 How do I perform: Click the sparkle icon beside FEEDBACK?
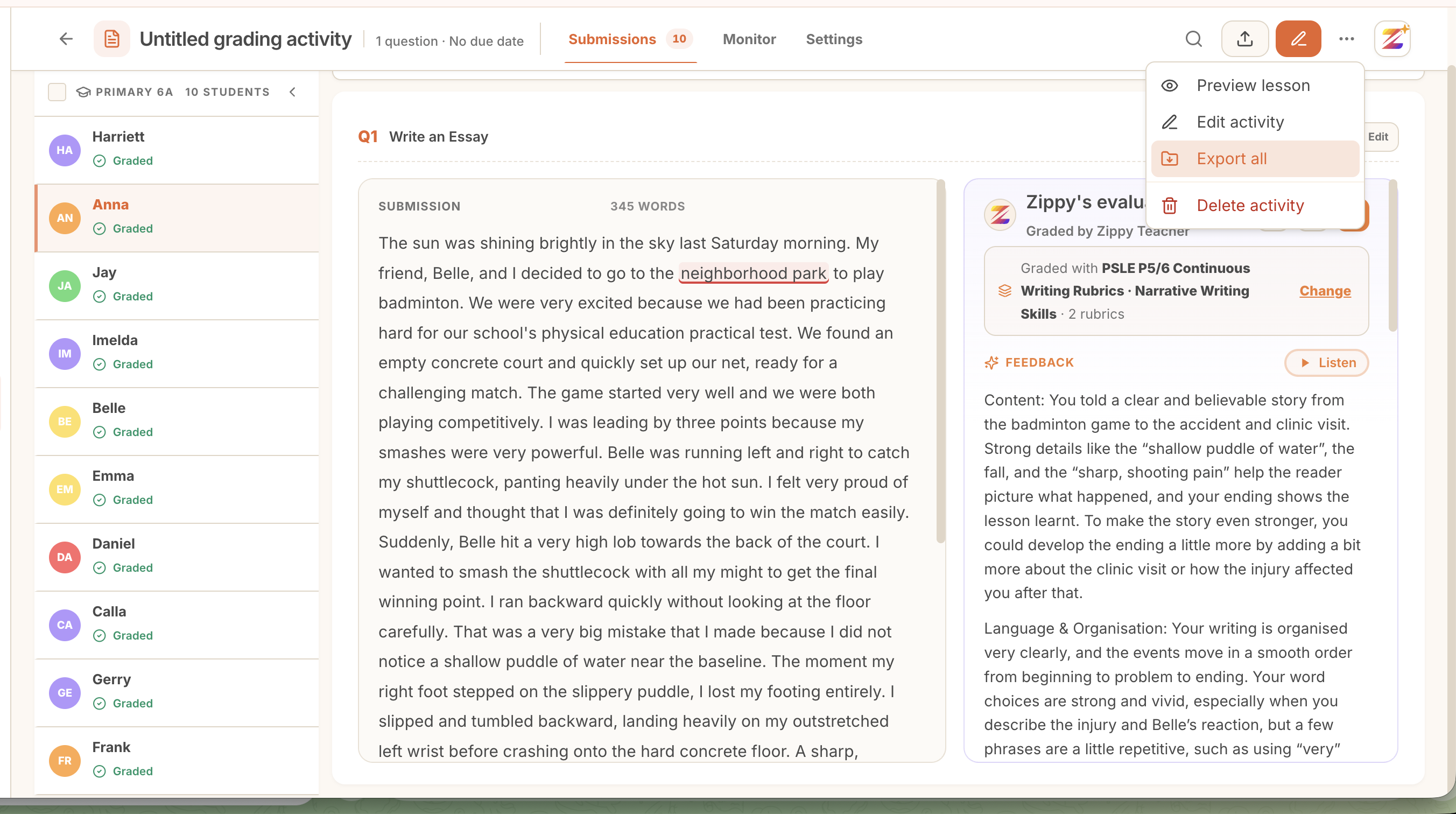[991, 362]
